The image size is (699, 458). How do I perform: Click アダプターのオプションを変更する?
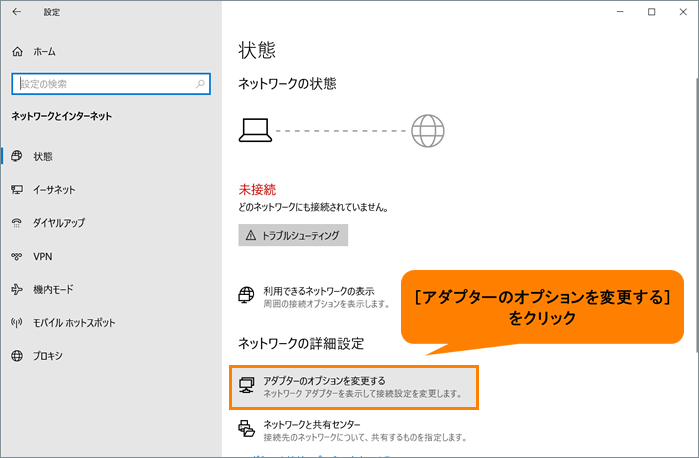tap(354, 387)
